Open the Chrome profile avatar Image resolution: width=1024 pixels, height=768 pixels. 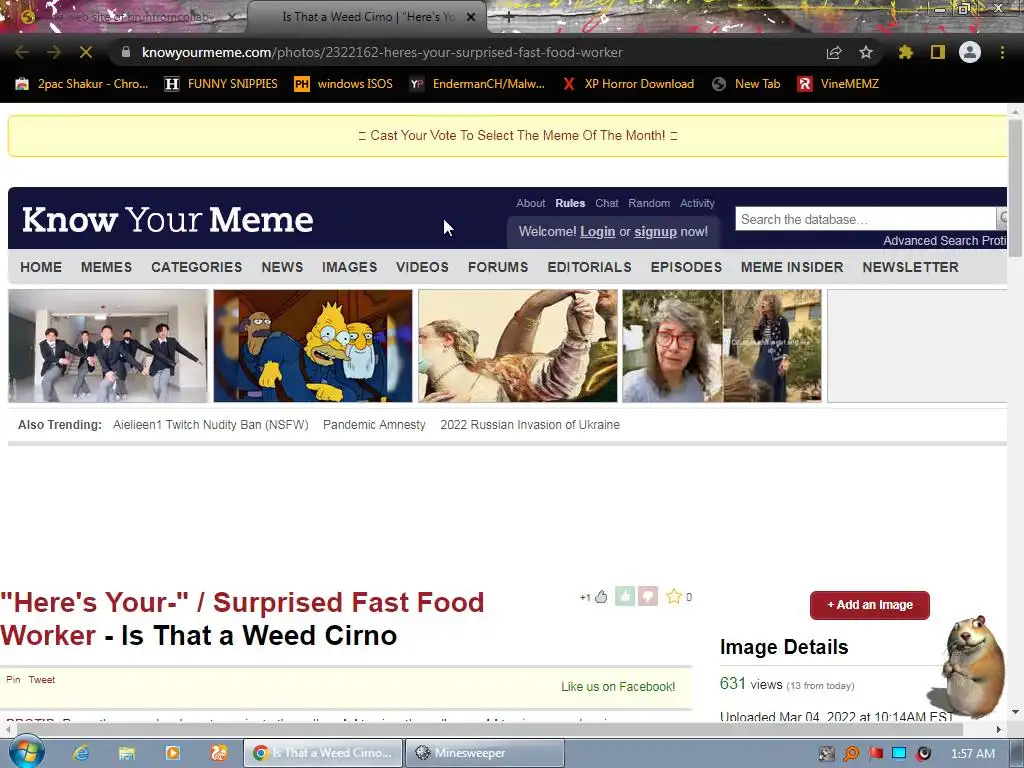pyautogui.click(x=970, y=52)
